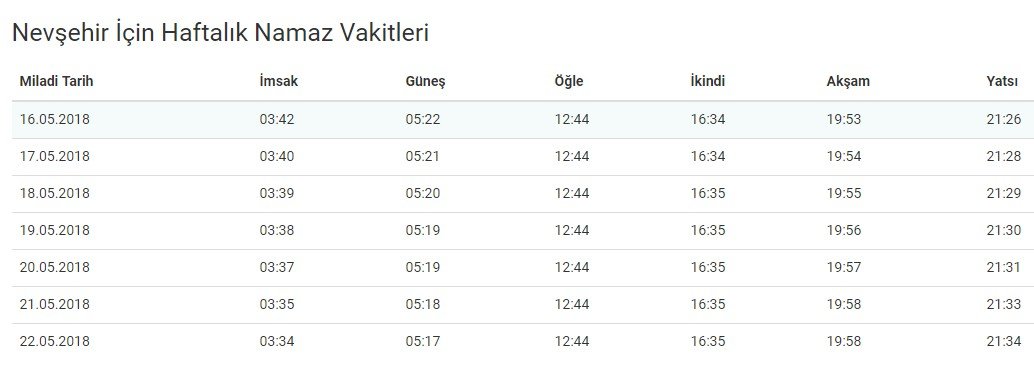This screenshot has height=374, width=1034.
Task: Select the Akşam column header
Action: click(x=848, y=82)
